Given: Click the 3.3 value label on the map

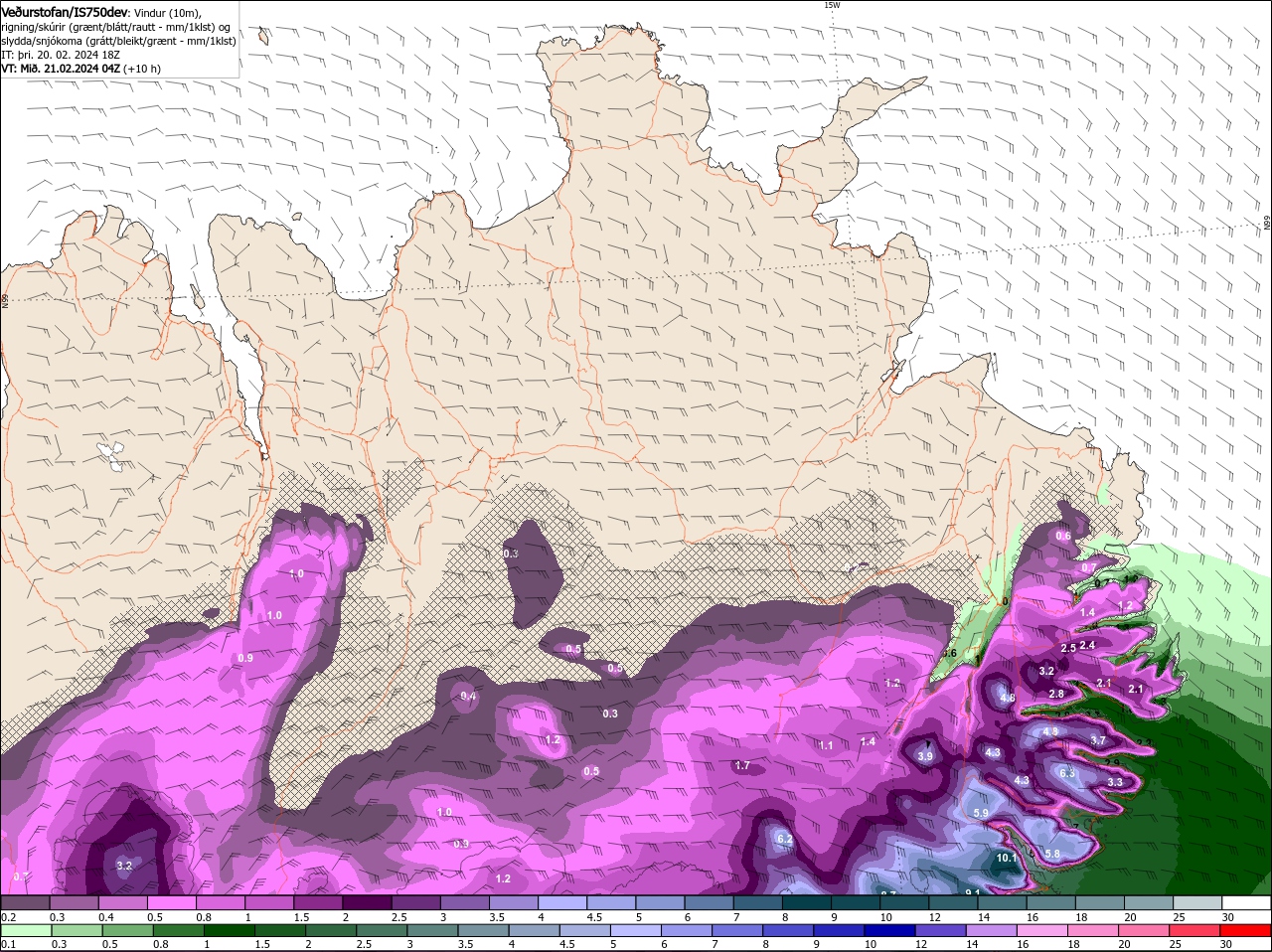Looking at the screenshot, I should pos(1115,782).
